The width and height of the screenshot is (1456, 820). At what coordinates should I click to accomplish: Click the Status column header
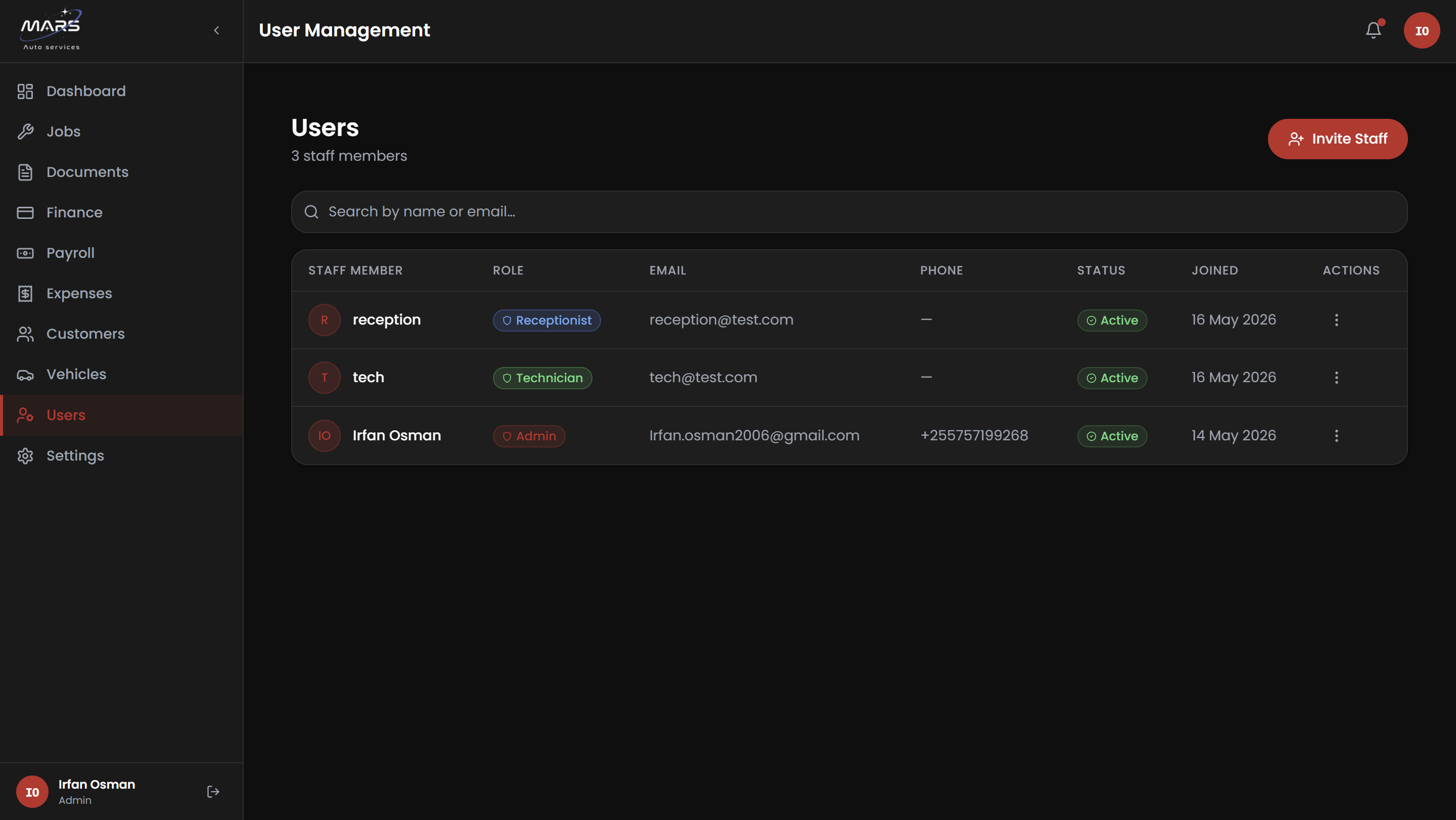[x=1101, y=270]
